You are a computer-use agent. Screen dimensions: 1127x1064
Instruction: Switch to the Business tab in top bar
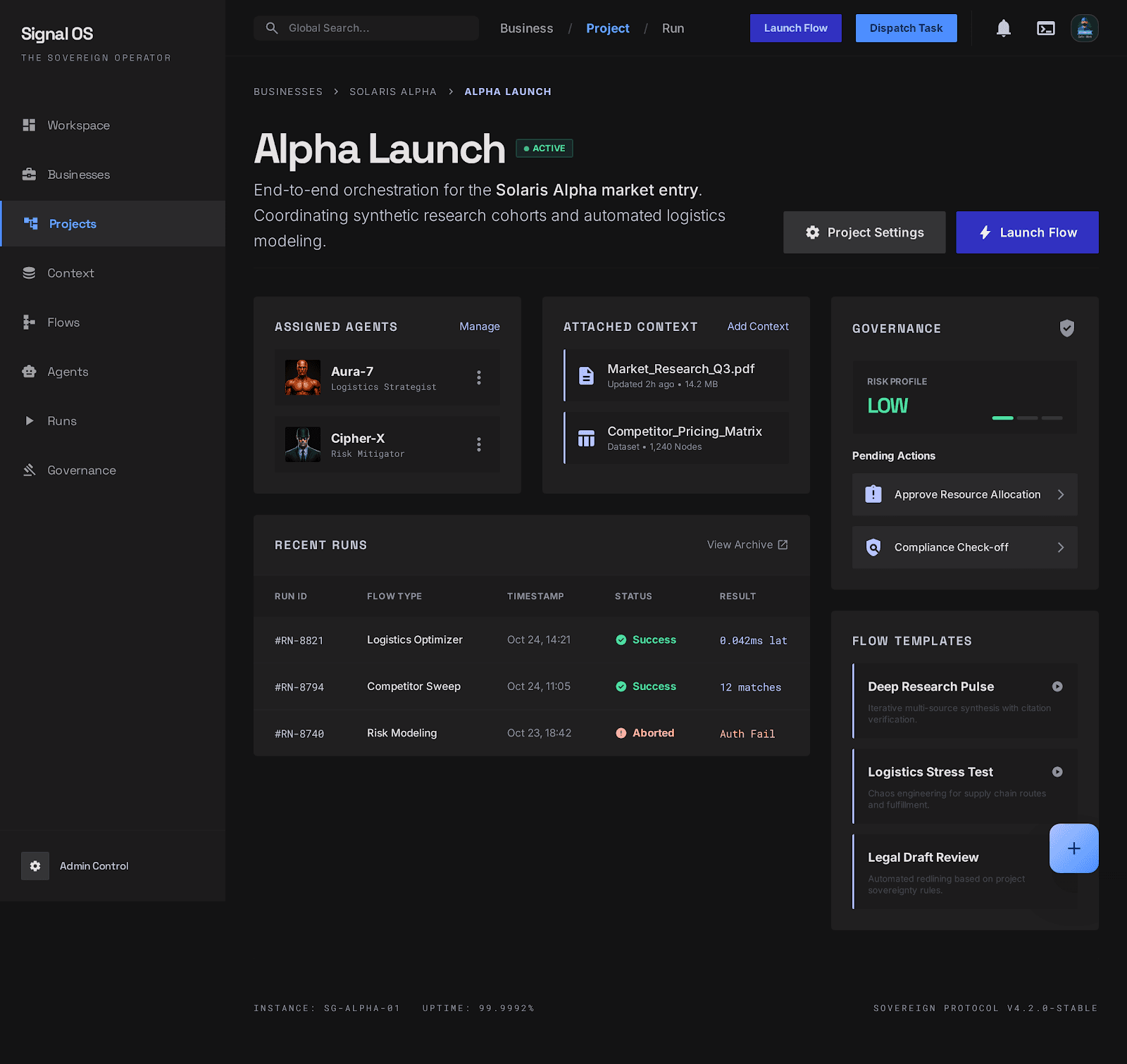527,28
